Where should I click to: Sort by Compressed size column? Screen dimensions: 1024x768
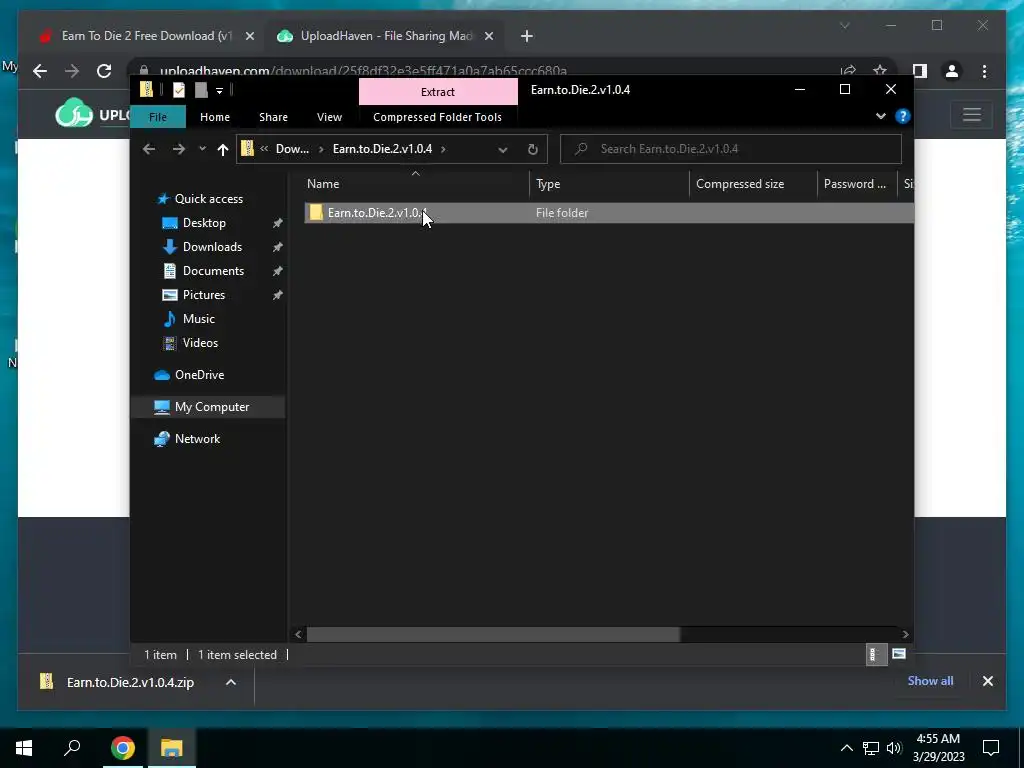click(753, 184)
